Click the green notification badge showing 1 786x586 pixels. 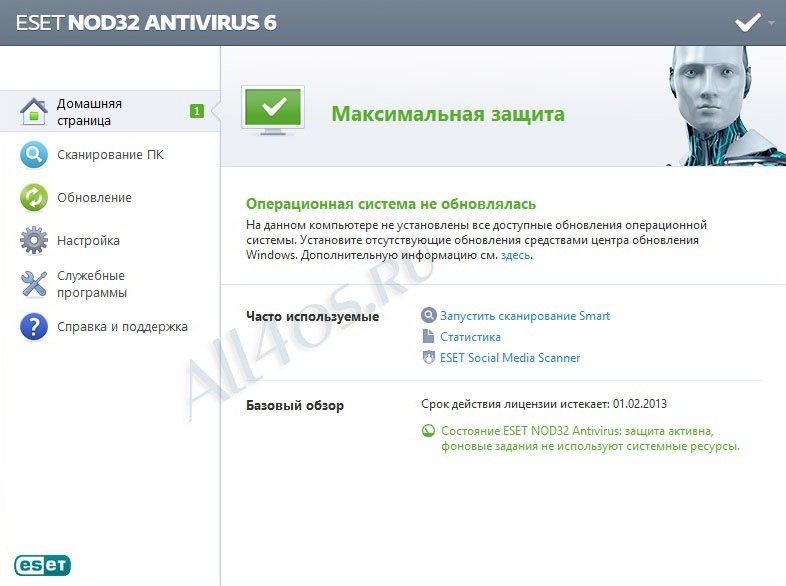[x=196, y=111]
